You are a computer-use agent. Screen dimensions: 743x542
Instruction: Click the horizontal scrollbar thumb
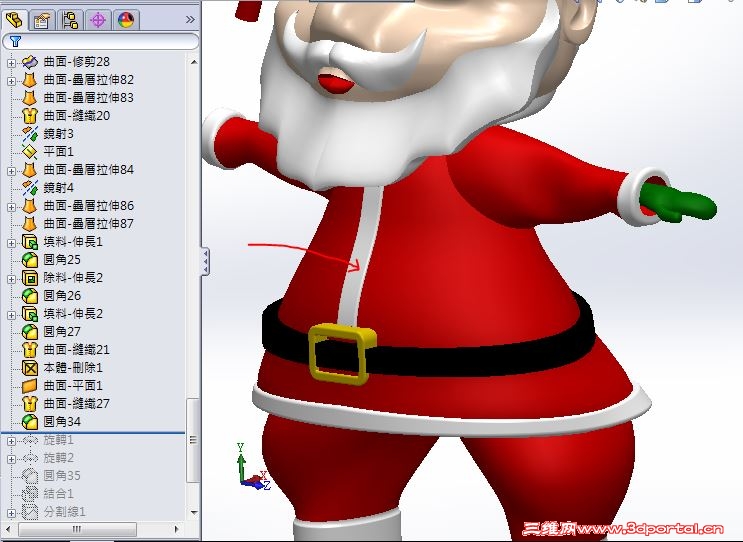point(77,529)
